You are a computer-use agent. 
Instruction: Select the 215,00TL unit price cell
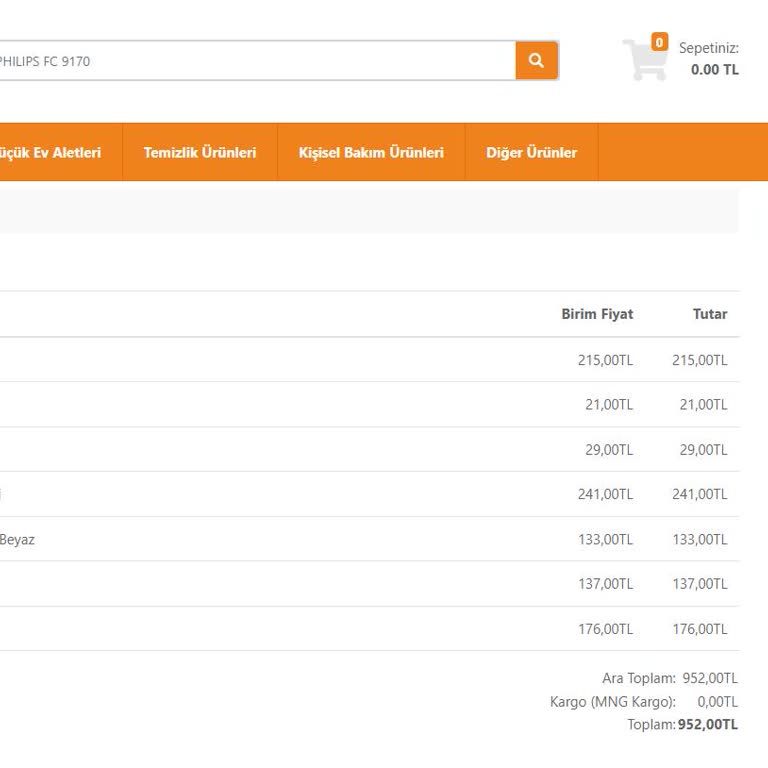[x=605, y=360]
